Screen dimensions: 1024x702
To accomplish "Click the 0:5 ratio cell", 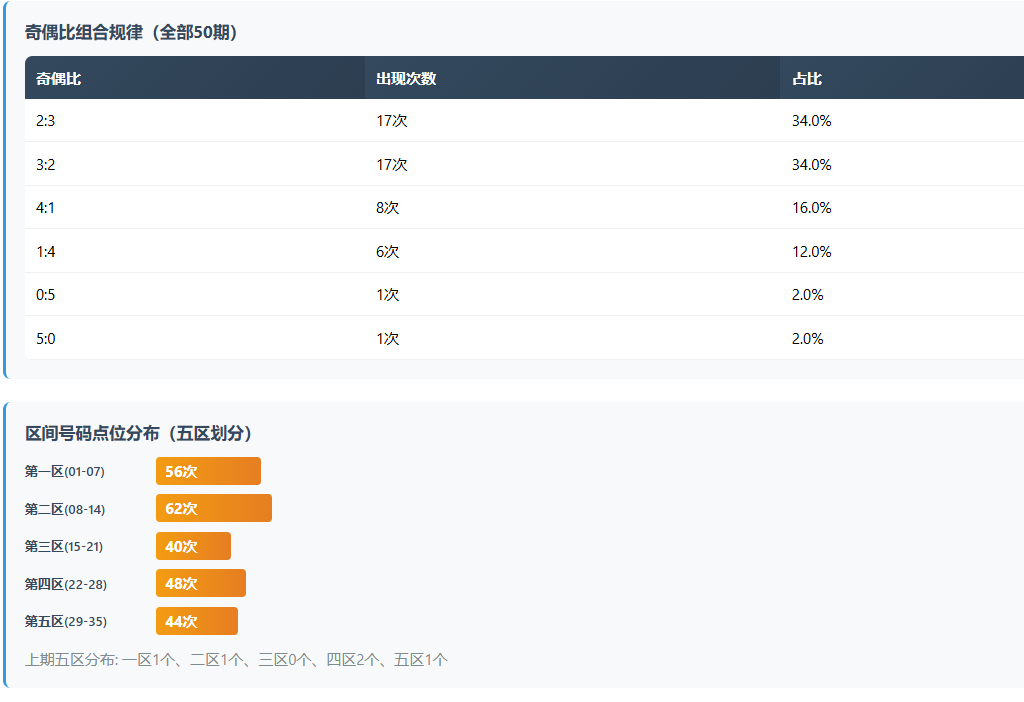I will pyautogui.click(x=46, y=295).
